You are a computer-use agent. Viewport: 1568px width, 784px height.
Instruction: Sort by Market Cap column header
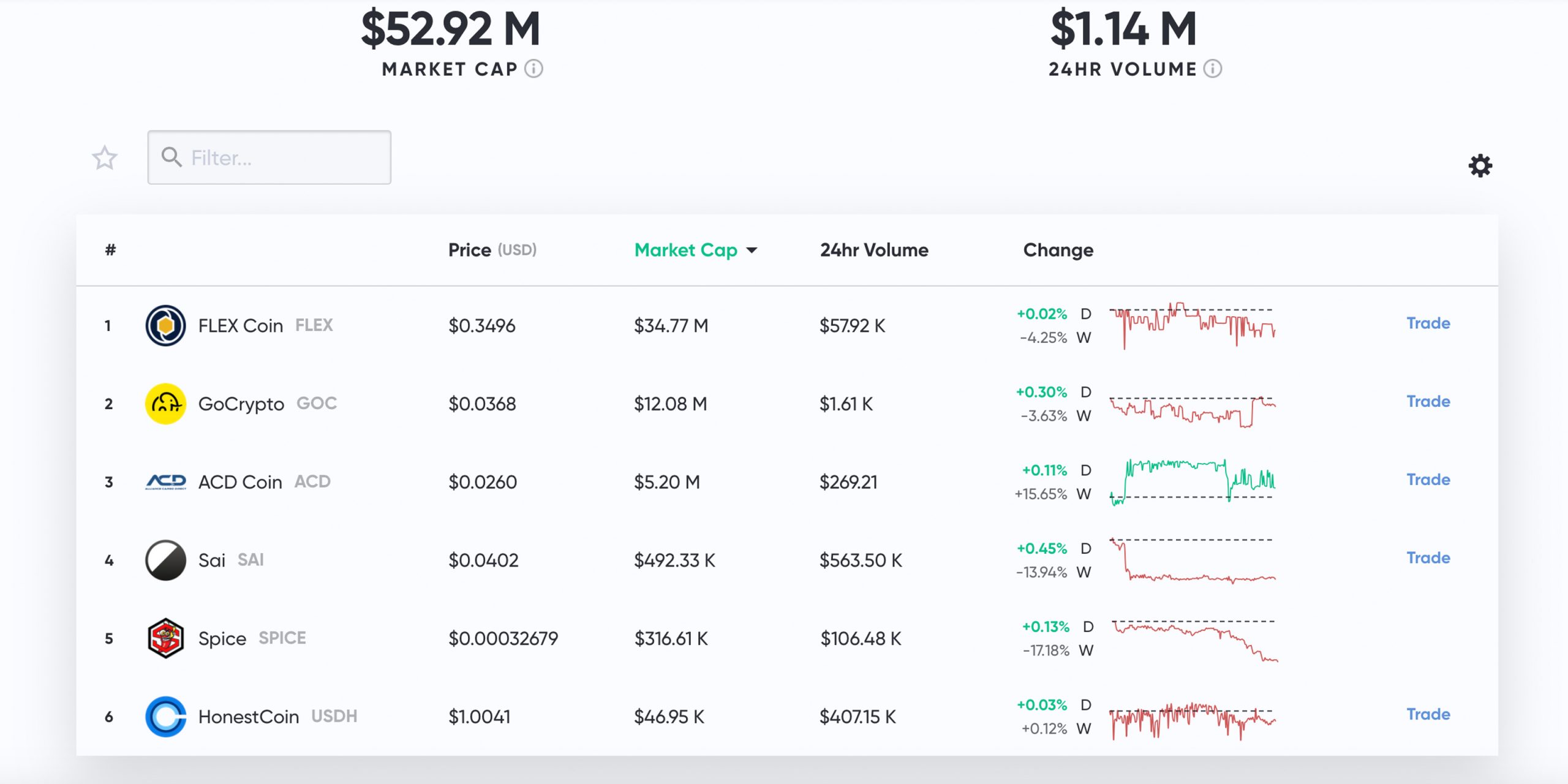[685, 250]
